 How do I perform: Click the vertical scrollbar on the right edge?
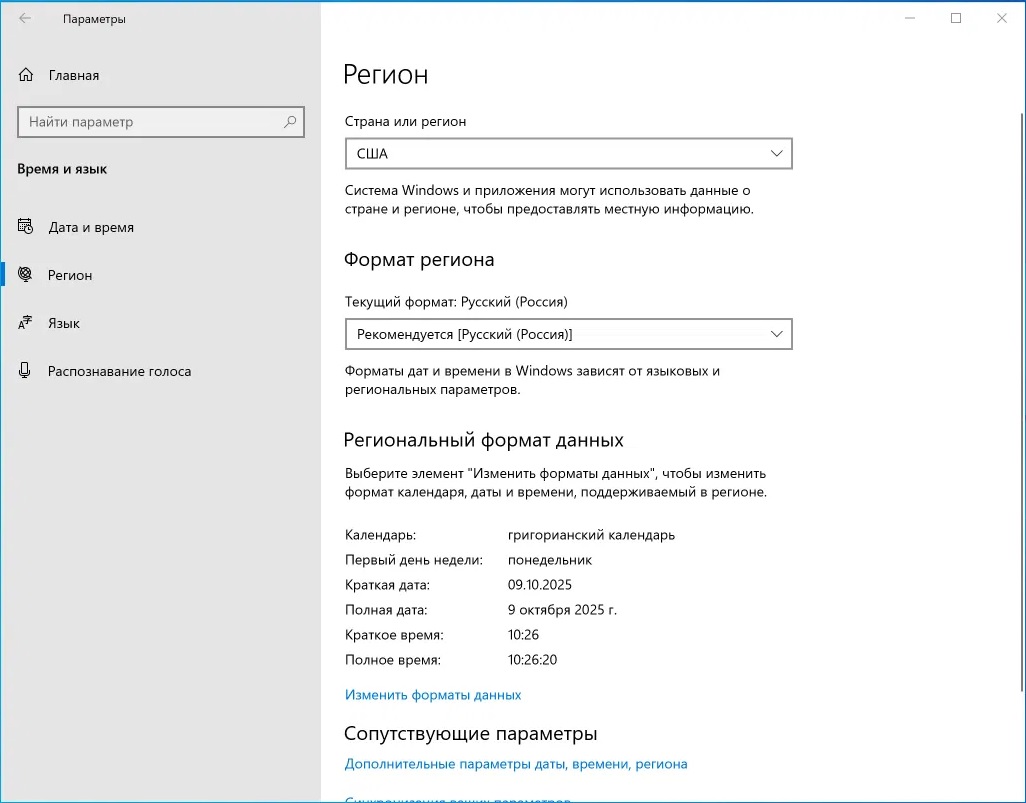pyautogui.click(x=1020, y=400)
